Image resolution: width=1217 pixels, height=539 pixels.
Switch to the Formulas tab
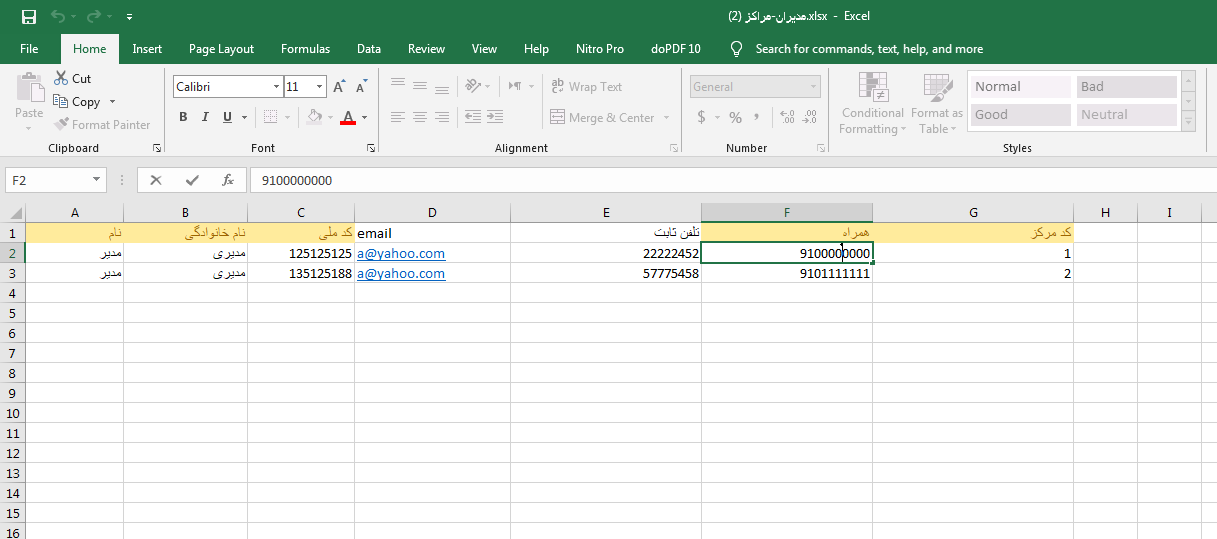pyautogui.click(x=305, y=48)
